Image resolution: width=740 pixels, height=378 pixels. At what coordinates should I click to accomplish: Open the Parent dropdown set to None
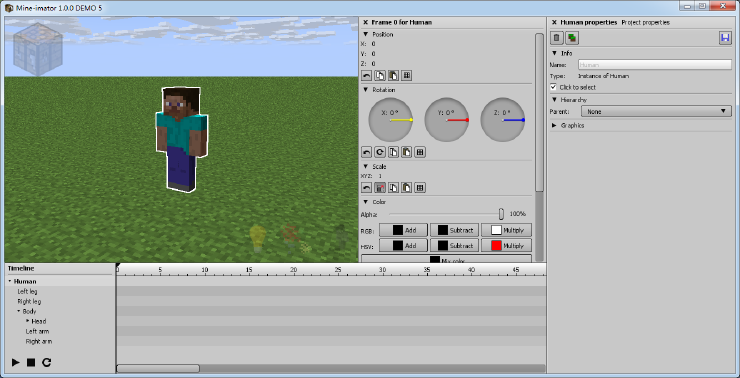pyautogui.click(x=656, y=111)
